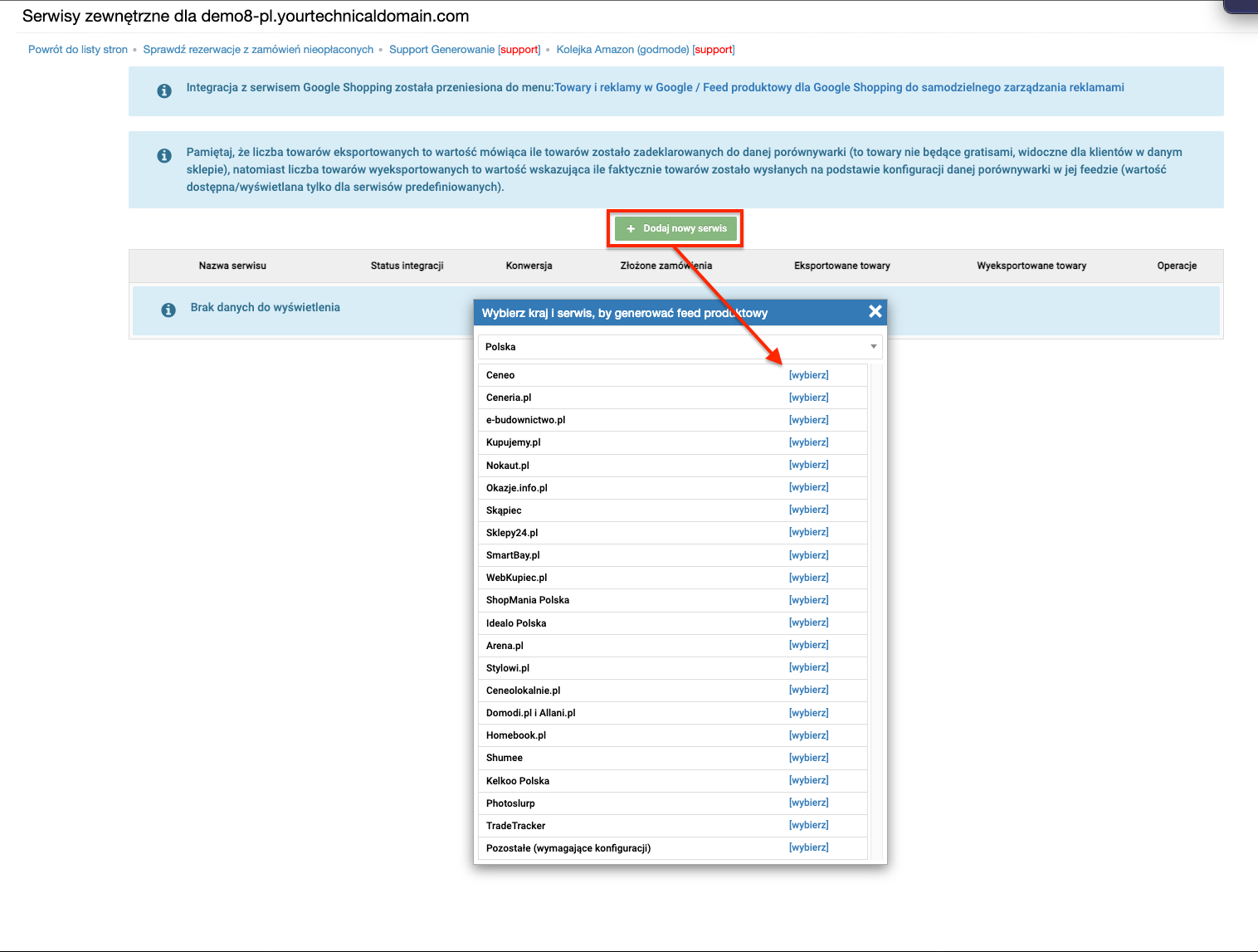Image resolution: width=1258 pixels, height=952 pixels.
Task: Click info icon beside Brak danych message
Action: 168,310
